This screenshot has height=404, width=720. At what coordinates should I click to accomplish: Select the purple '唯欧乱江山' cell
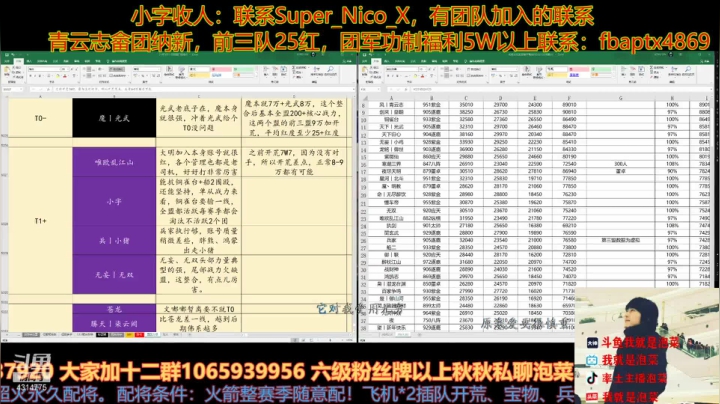point(114,162)
